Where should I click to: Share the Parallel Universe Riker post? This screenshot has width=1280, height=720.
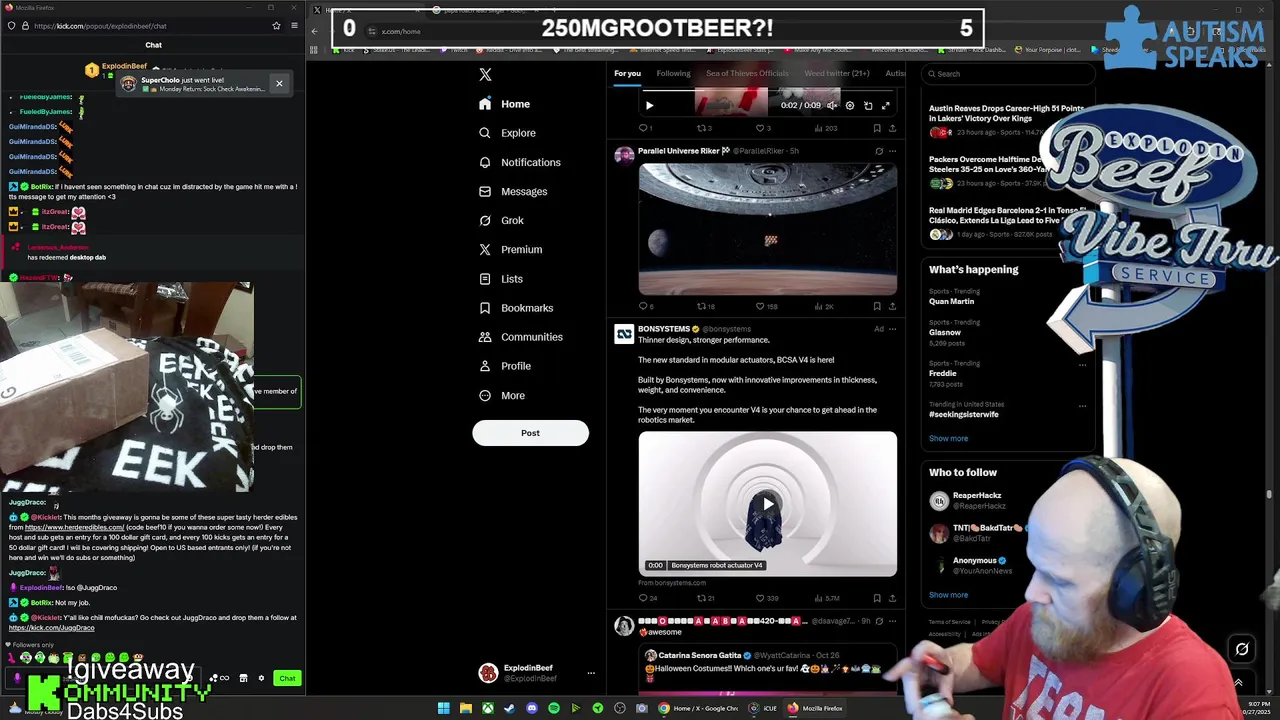(892, 306)
